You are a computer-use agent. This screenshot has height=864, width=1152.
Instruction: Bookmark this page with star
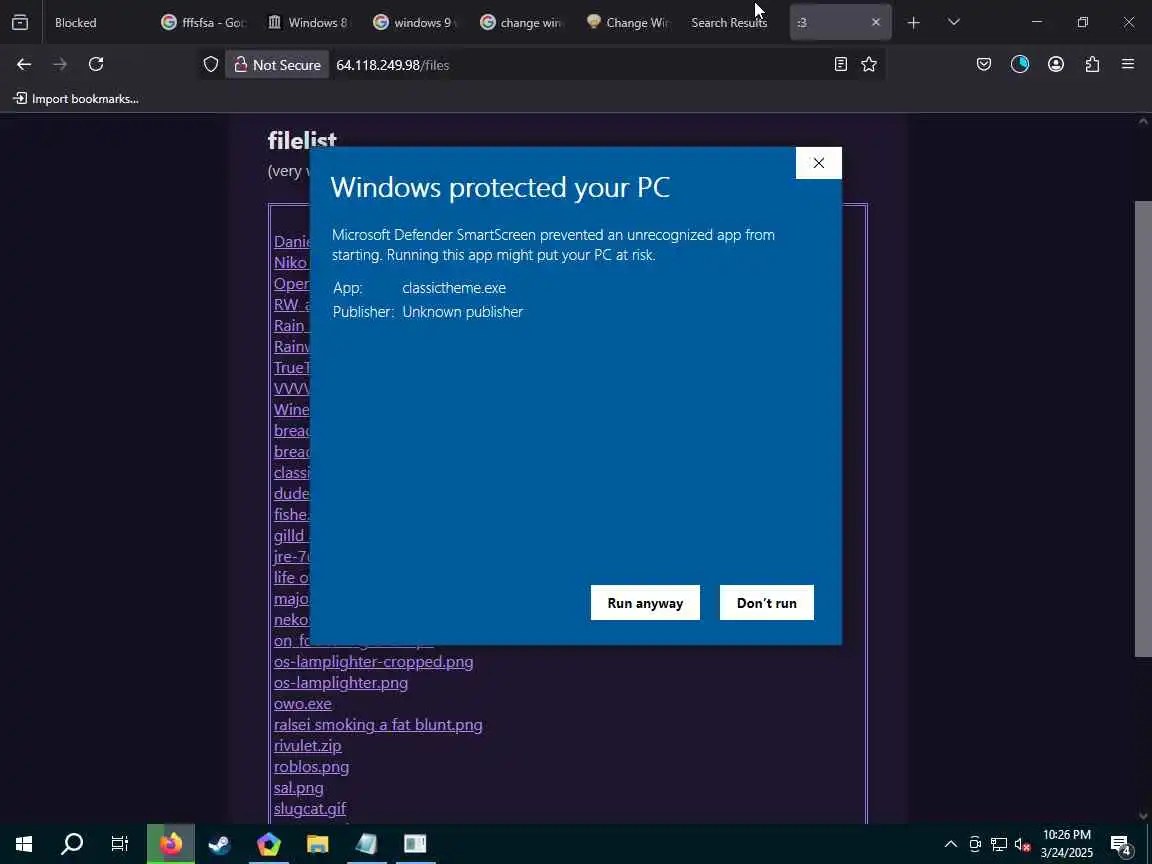click(869, 65)
